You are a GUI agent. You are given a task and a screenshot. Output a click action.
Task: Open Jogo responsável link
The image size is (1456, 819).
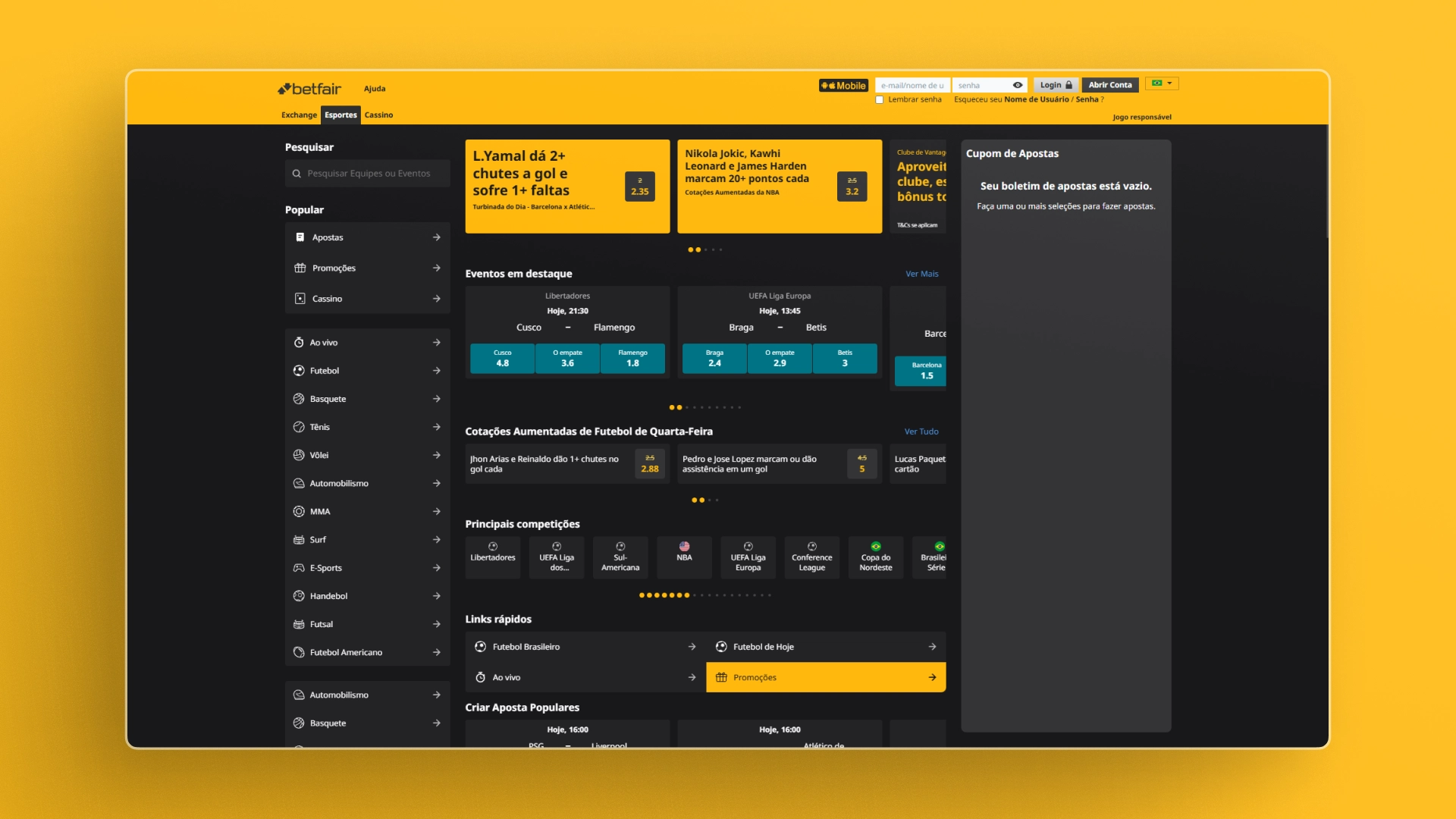[x=1142, y=117]
